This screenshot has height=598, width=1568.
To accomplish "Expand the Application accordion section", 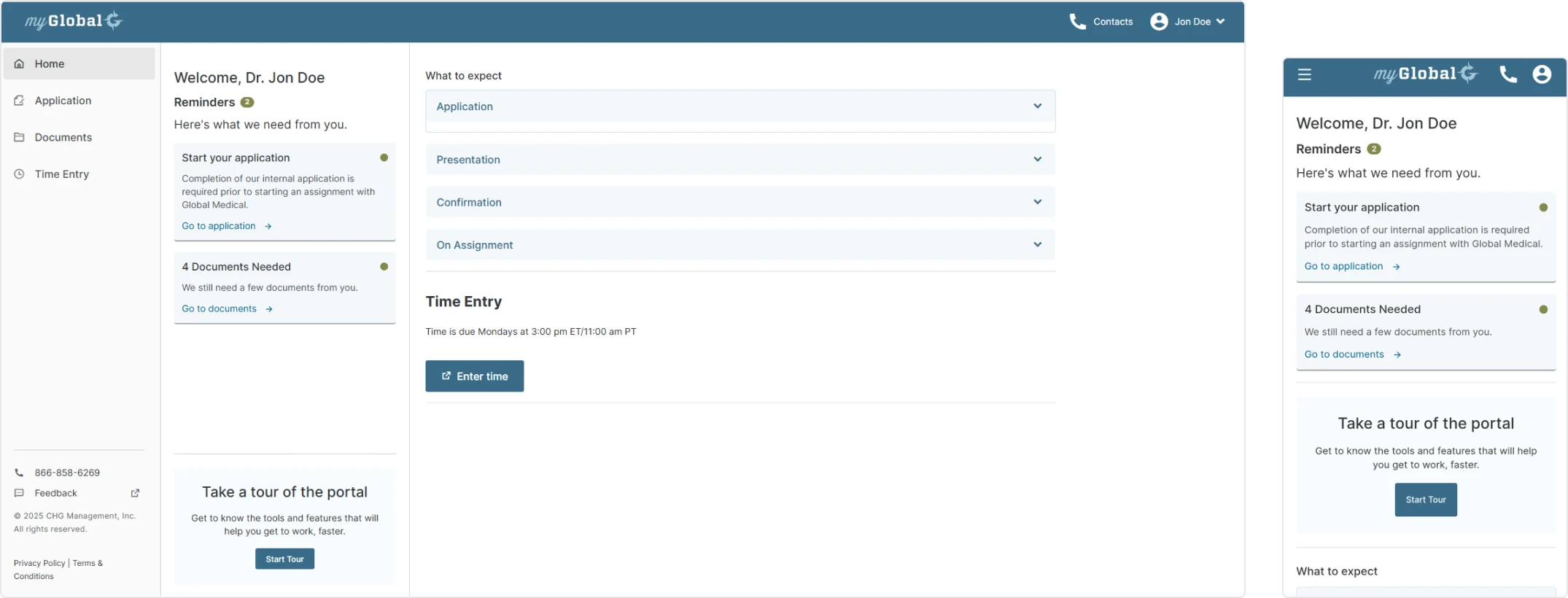I will (740, 106).
